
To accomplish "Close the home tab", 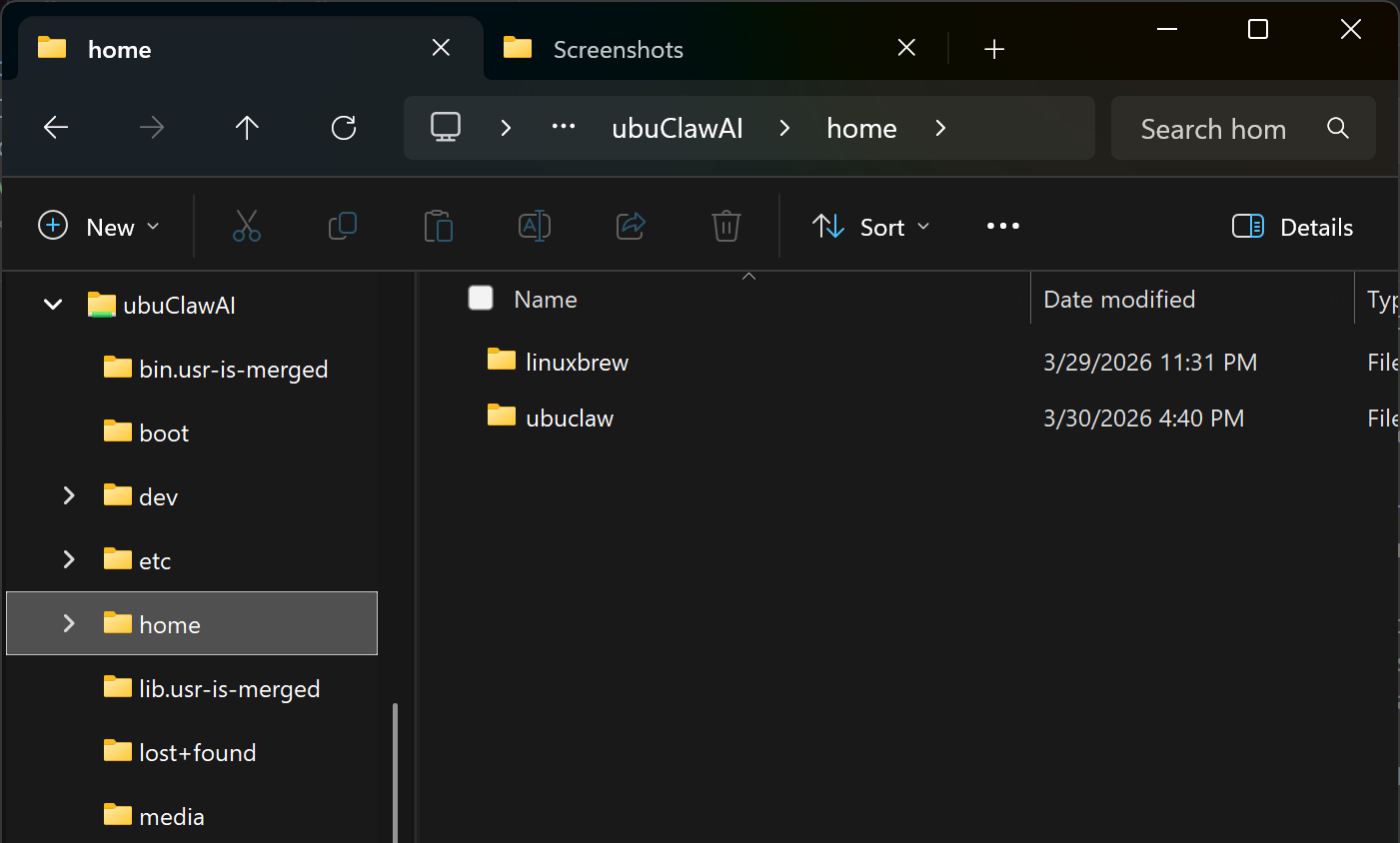I will pyautogui.click(x=441, y=48).
